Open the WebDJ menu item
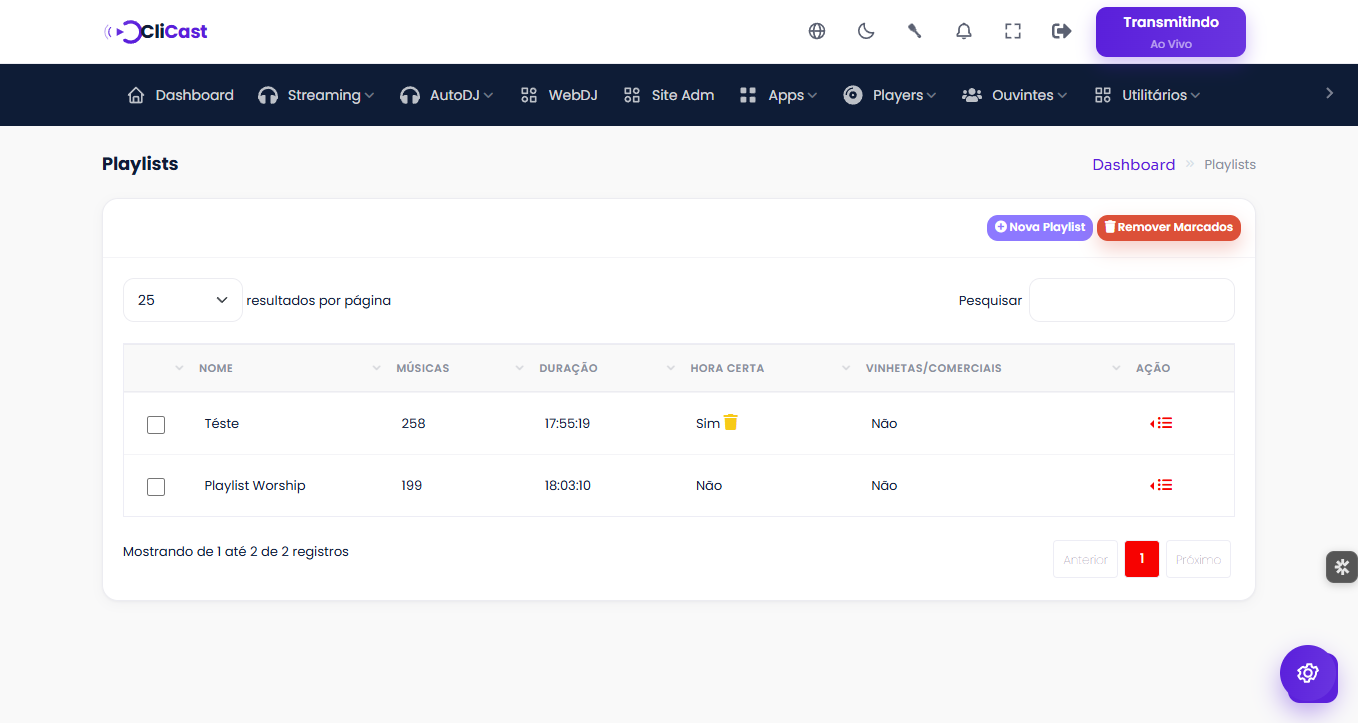The width and height of the screenshot is (1358, 723). [x=559, y=95]
